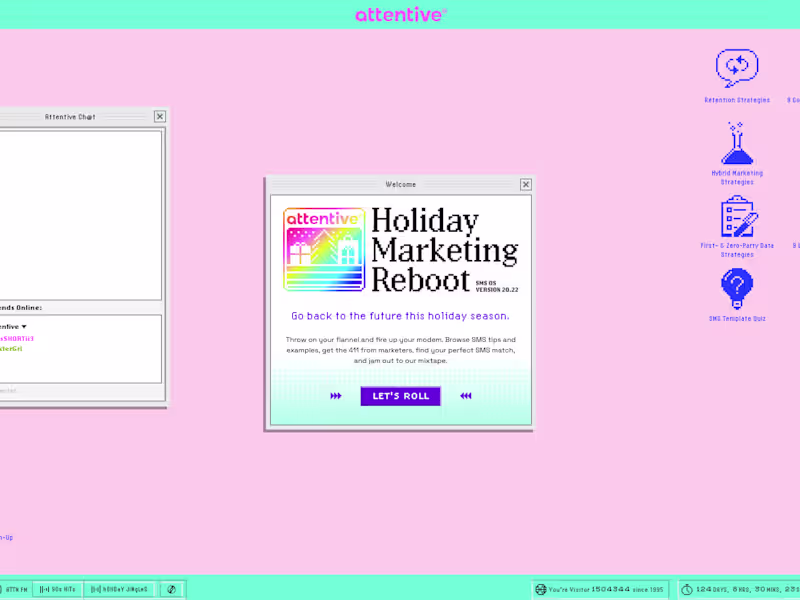The width and height of the screenshot is (800, 600).
Task: Select the pink SHORTii3 friend in chat
Action: 17,339
